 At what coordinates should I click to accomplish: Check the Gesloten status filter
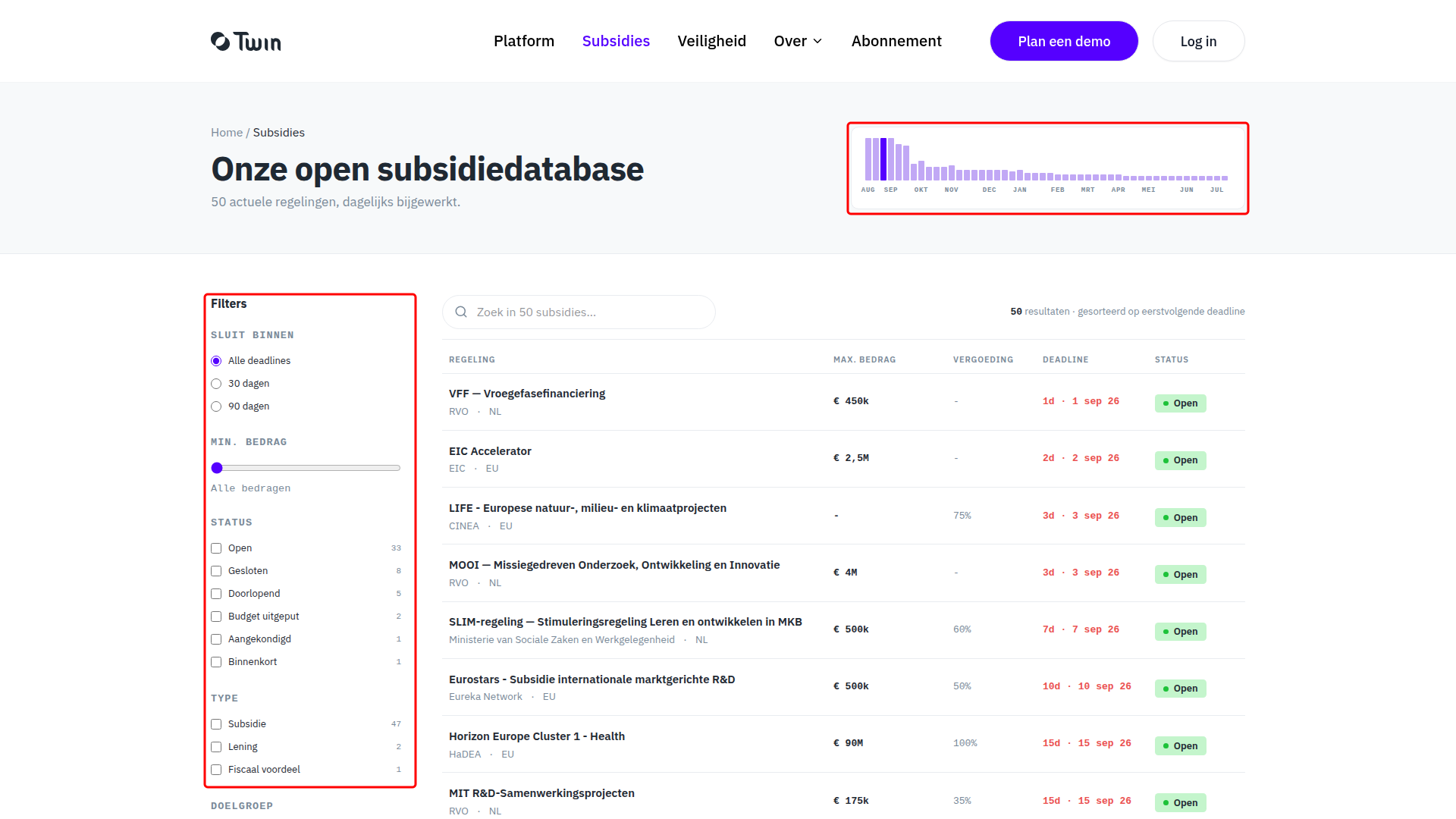point(216,571)
